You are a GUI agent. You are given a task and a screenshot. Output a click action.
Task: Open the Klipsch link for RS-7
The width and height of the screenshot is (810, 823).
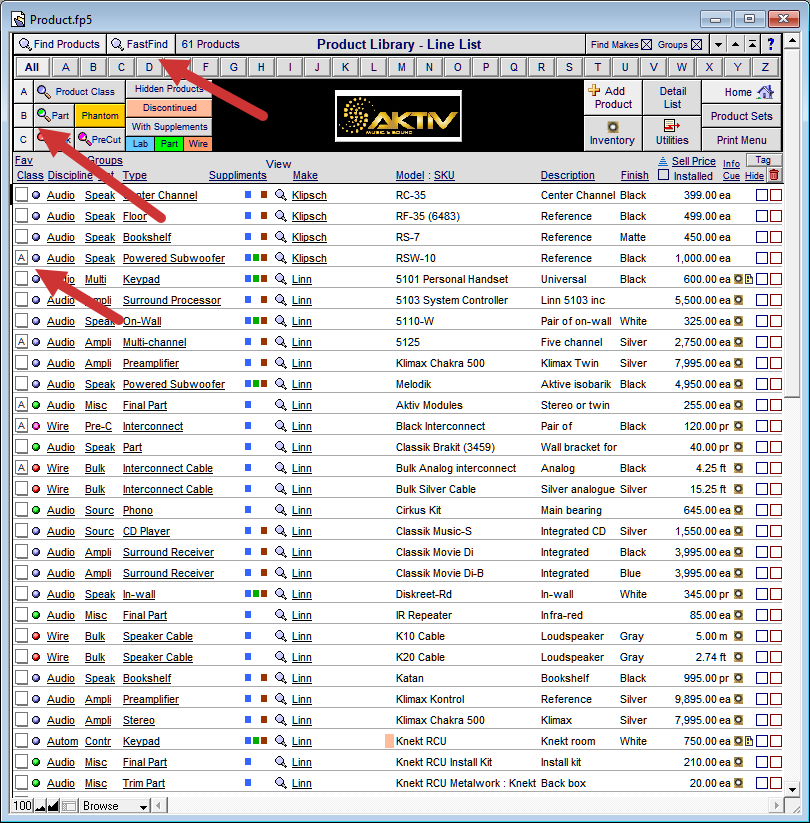309,237
